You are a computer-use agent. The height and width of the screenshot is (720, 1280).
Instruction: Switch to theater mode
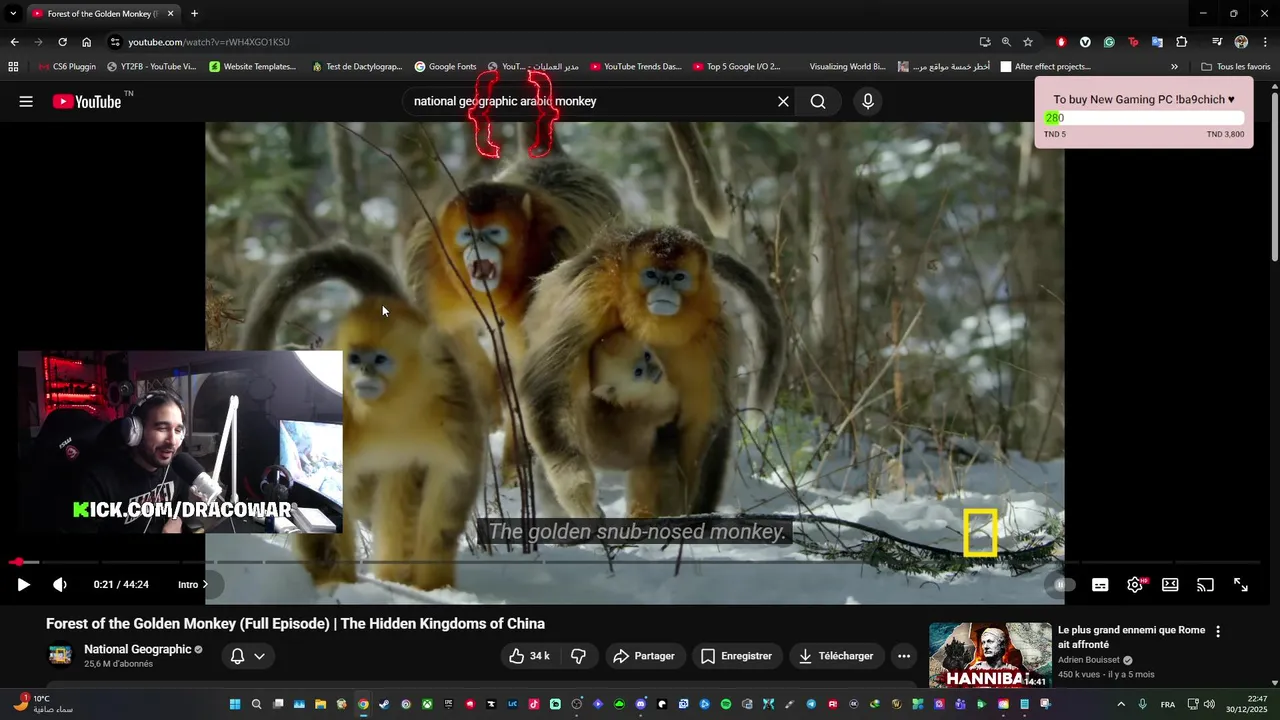(1170, 585)
